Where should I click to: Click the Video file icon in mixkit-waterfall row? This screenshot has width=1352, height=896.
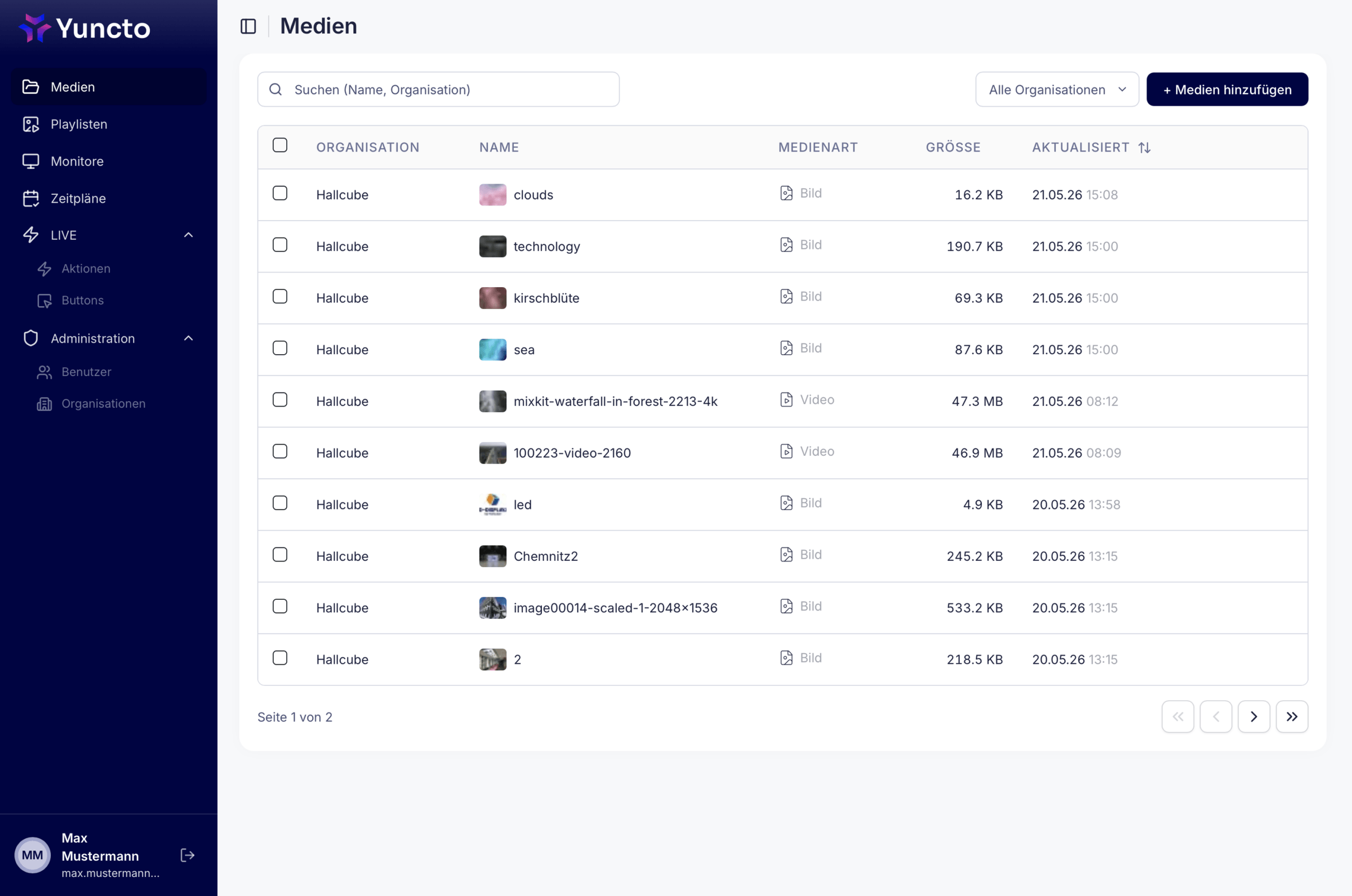(786, 399)
